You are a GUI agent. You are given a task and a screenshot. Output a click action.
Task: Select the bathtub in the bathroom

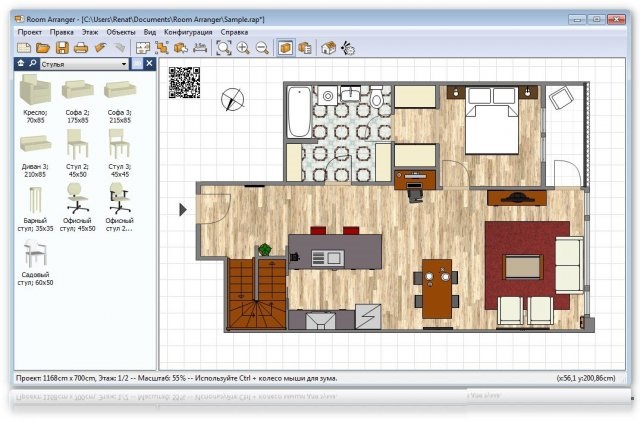(299, 112)
